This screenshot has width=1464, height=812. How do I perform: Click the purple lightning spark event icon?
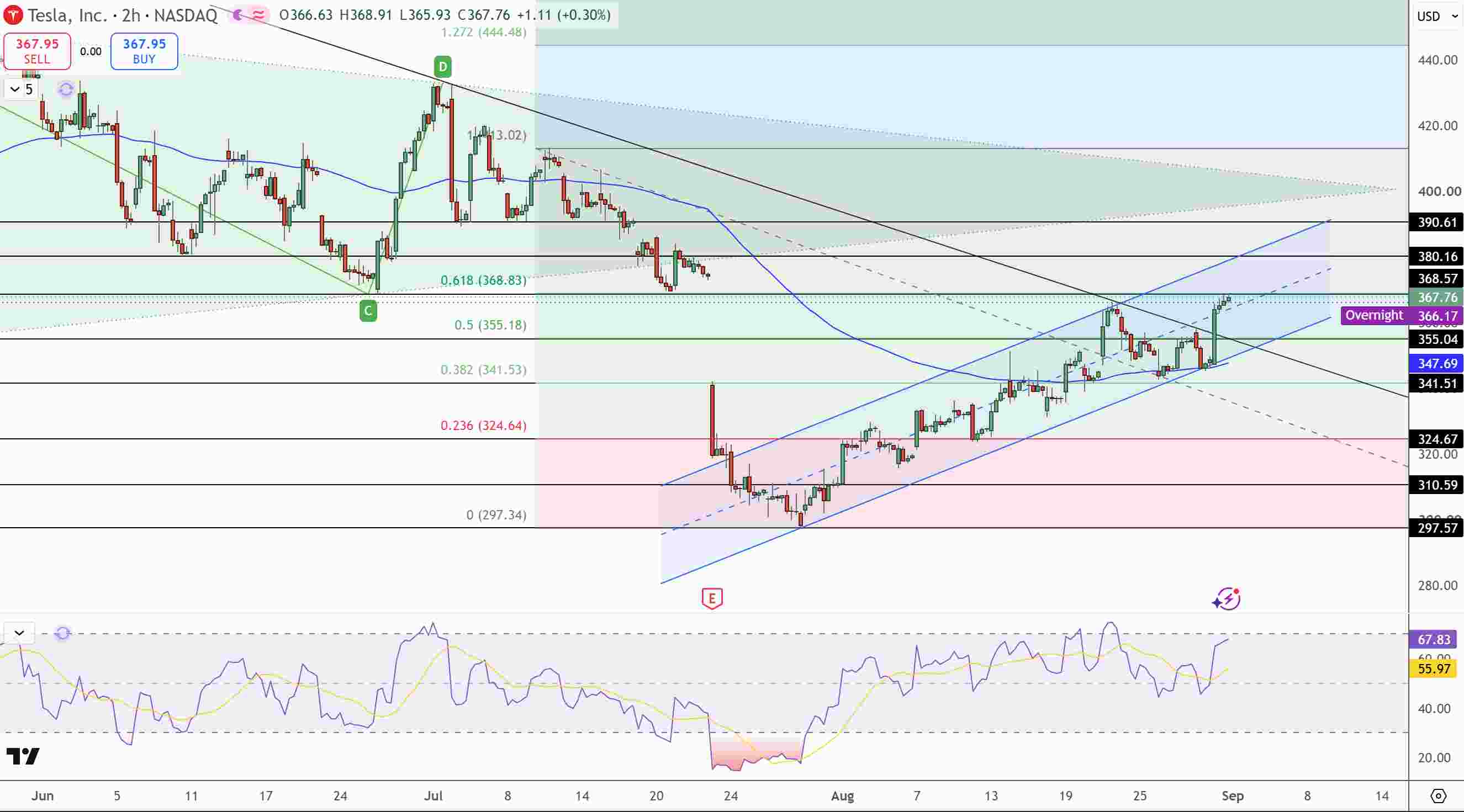pos(1227,599)
